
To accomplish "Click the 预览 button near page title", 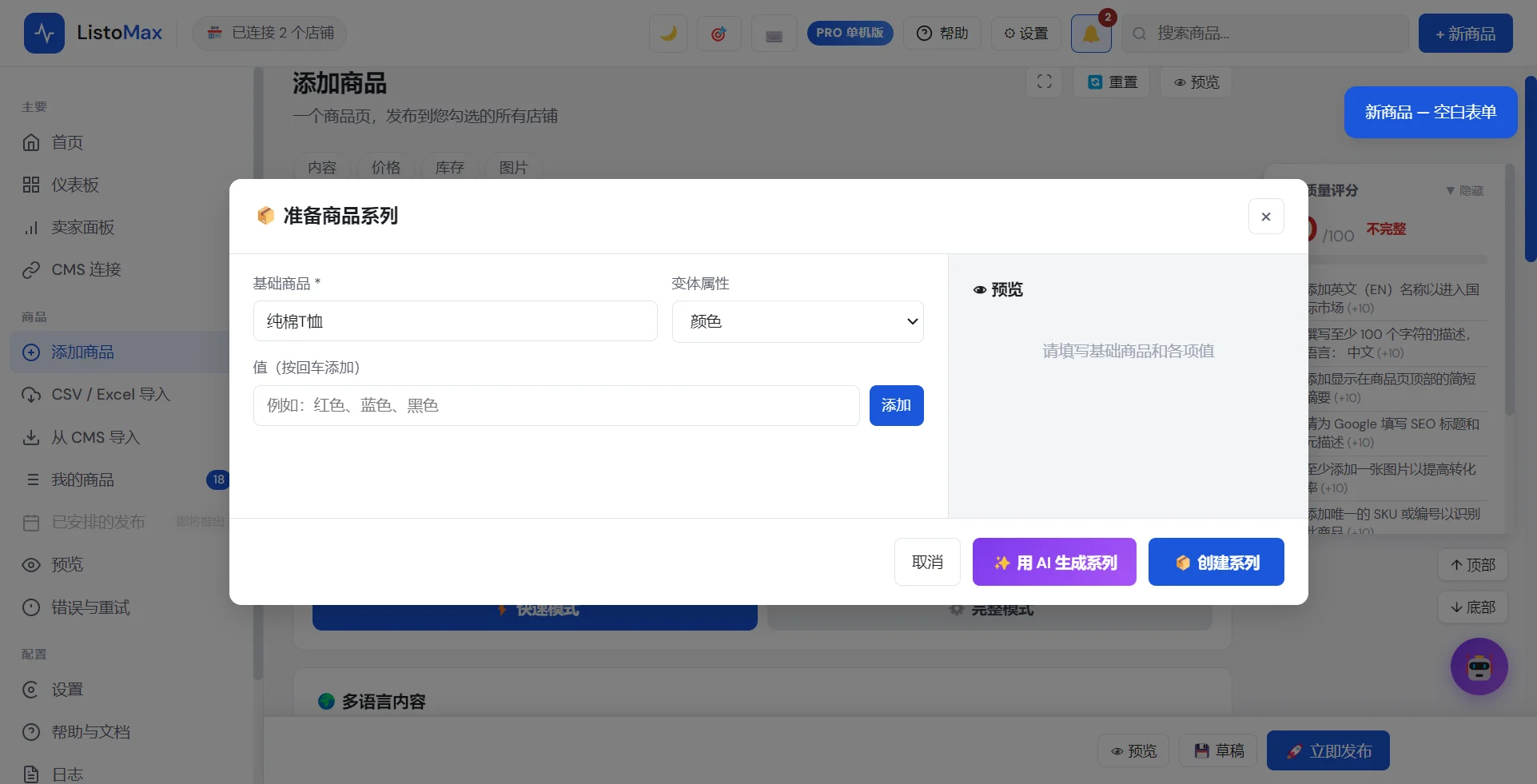I will (1196, 82).
